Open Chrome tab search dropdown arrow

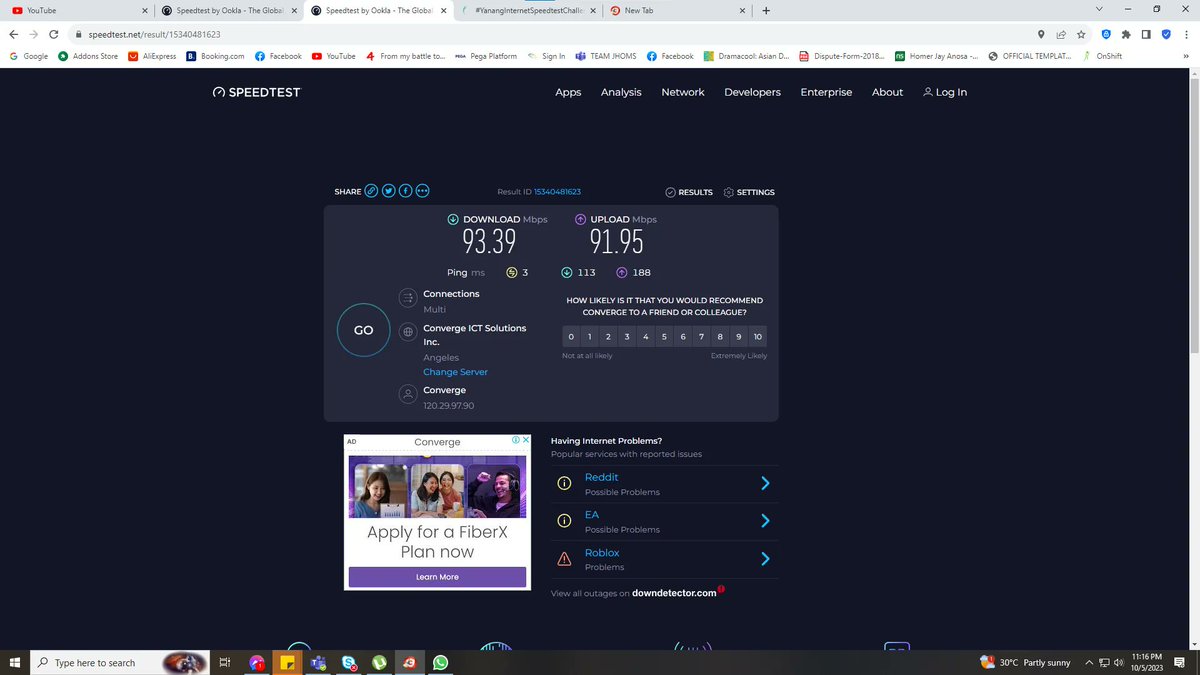1100,10
